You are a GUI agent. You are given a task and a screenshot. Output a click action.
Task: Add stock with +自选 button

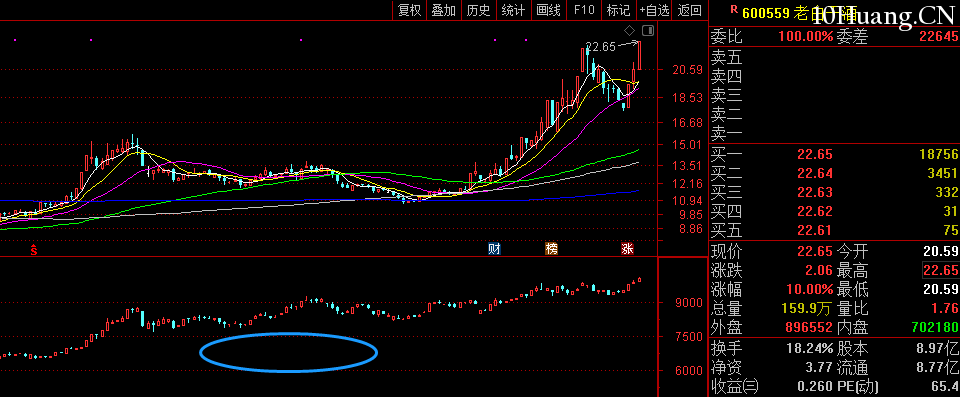pyautogui.click(x=654, y=10)
